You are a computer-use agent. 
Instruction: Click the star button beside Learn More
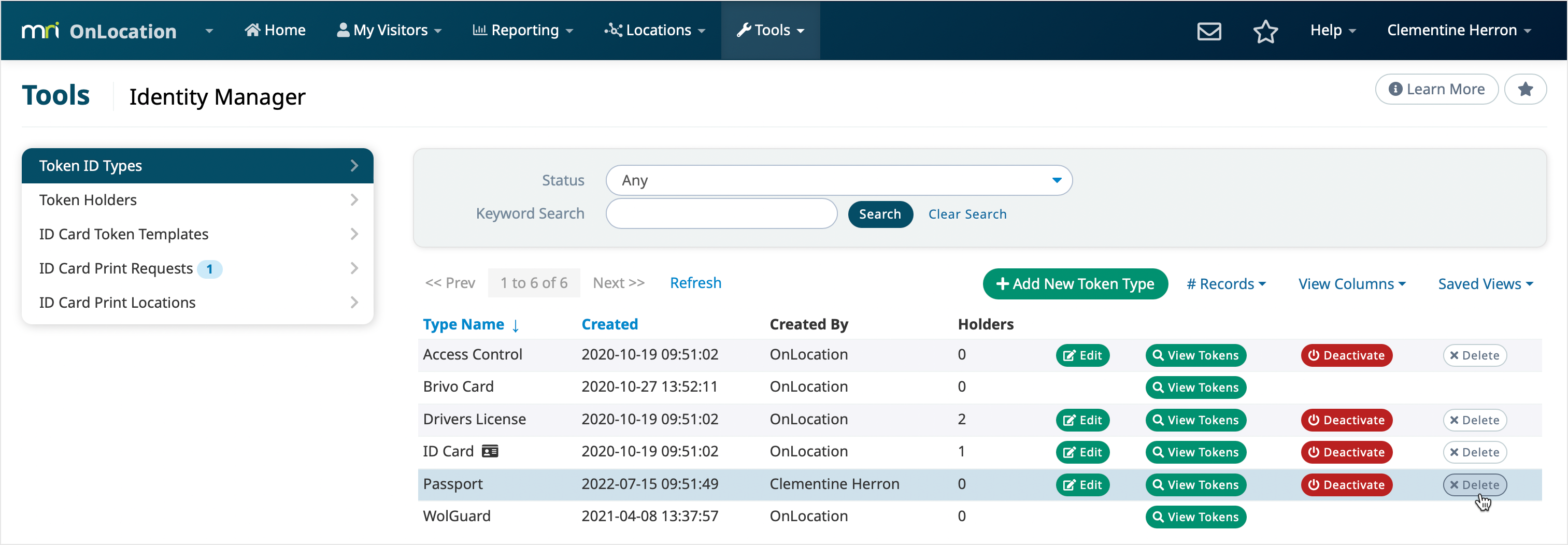point(1525,90)
